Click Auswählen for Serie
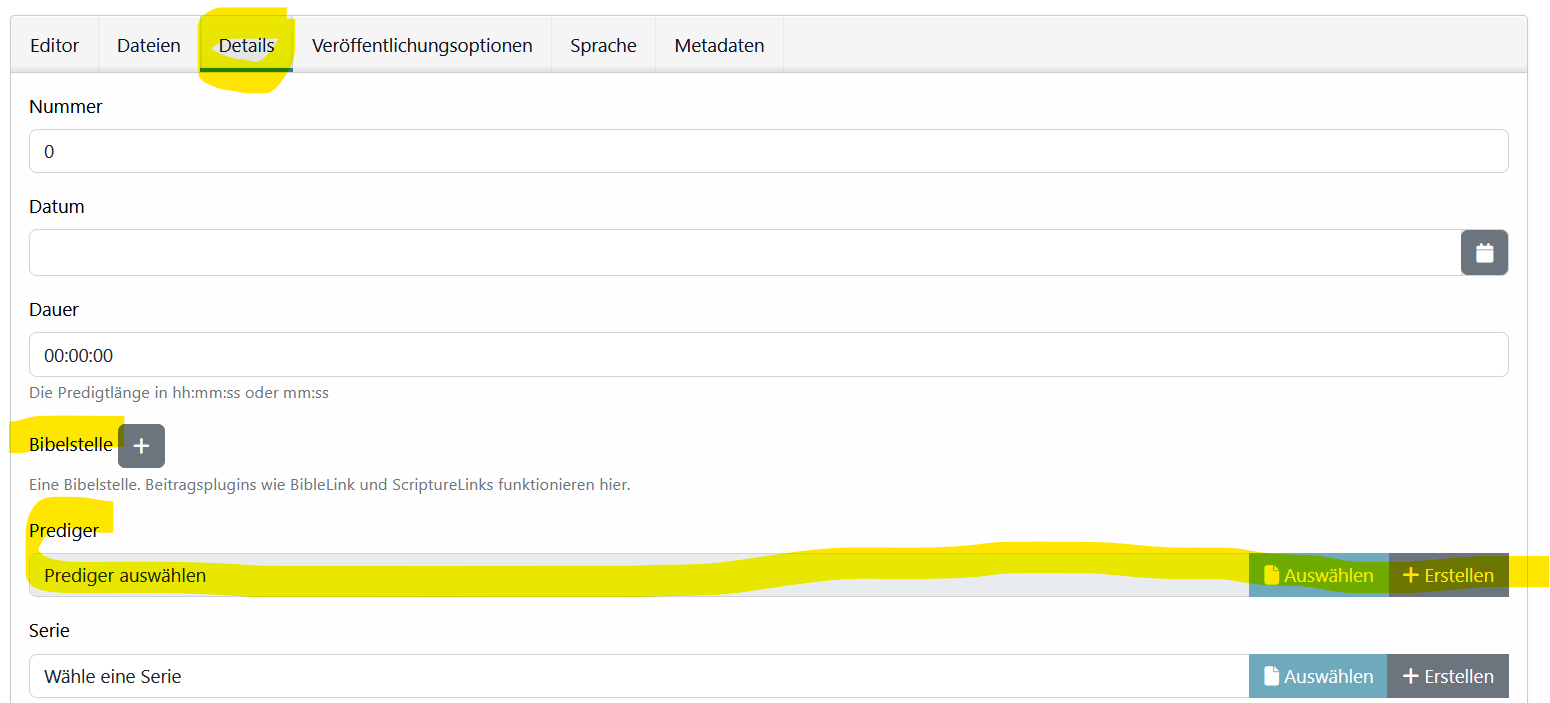This screenshot has width=1550, height=703. (x=1318, y=676)
